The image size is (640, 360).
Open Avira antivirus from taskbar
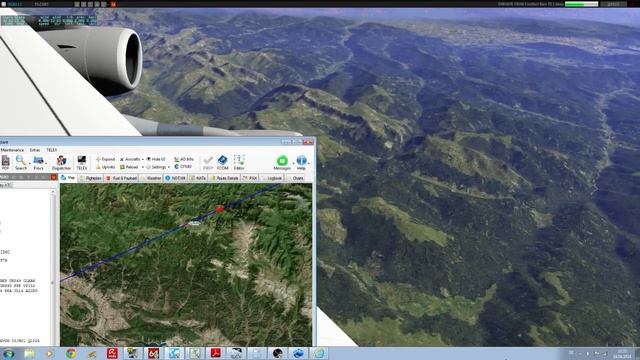(x=112, y=353)
